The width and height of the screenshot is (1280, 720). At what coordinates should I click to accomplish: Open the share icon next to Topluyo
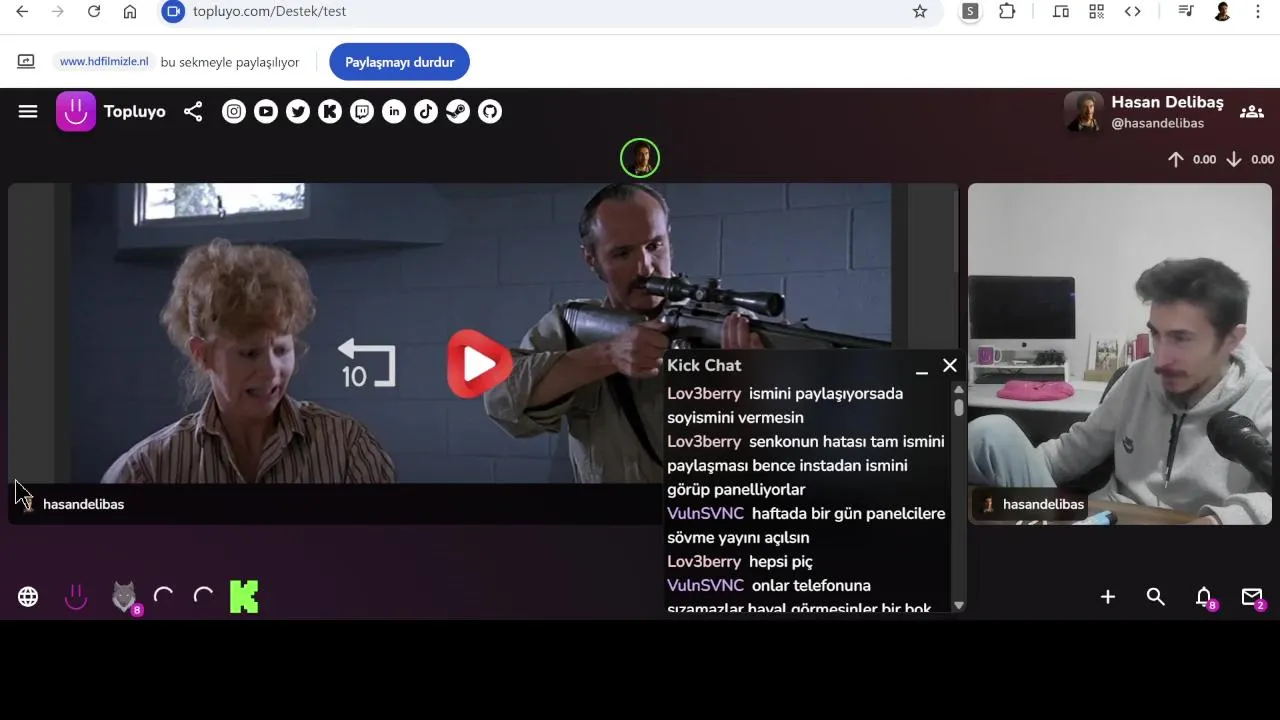click(x=193, y=112)
